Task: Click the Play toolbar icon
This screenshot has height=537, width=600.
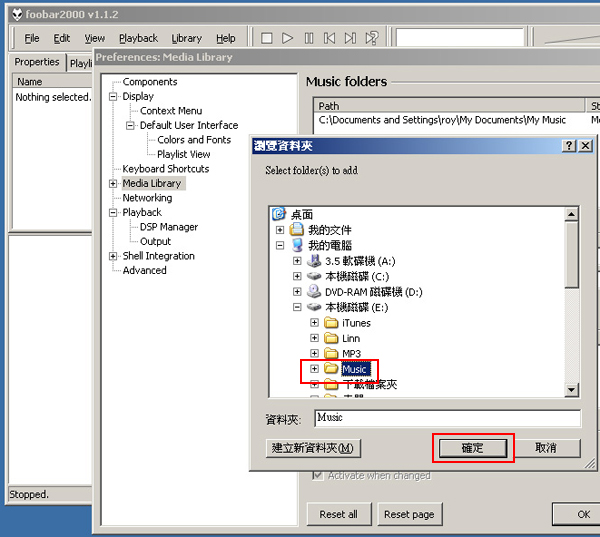Action: coord(287,38)
